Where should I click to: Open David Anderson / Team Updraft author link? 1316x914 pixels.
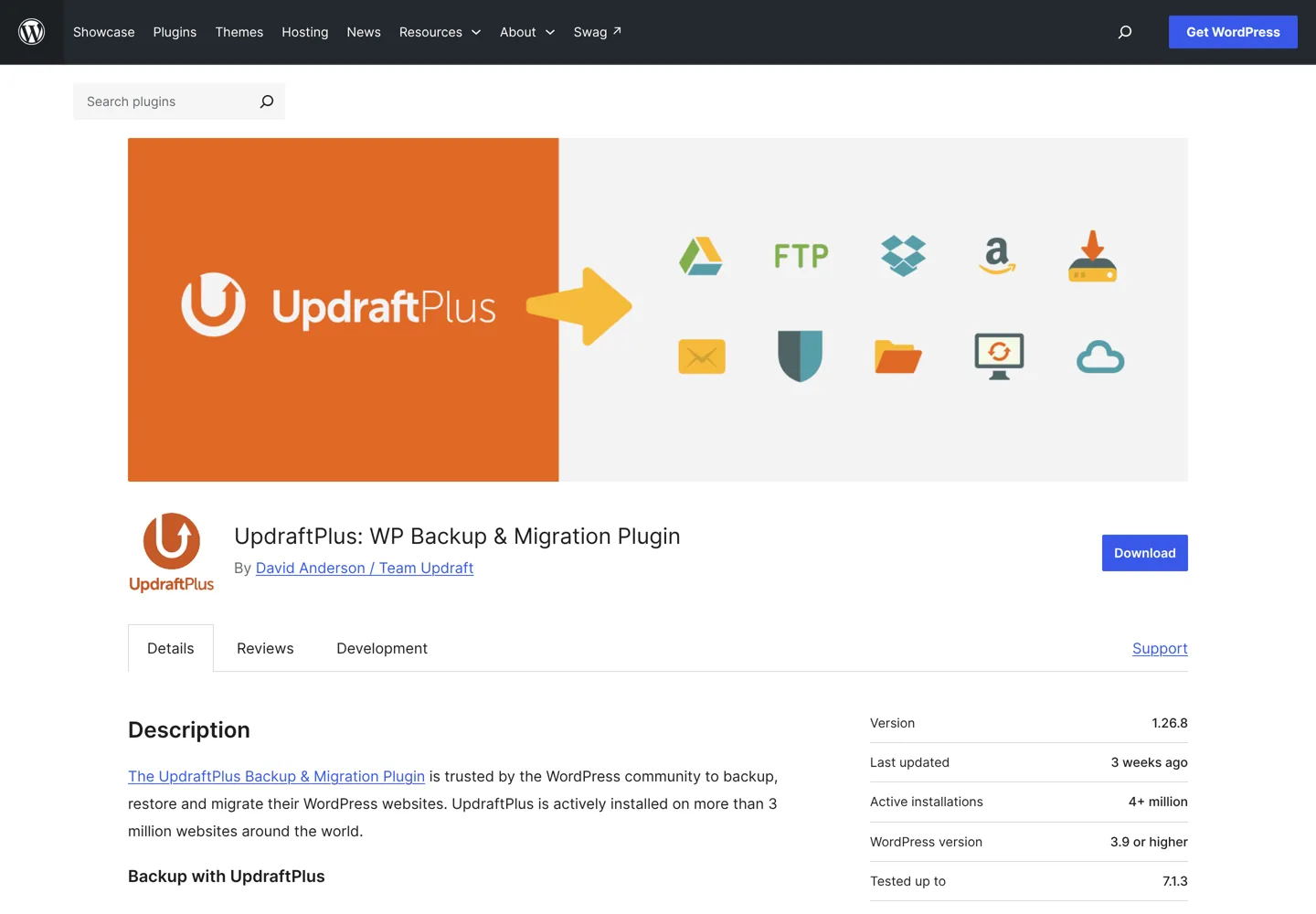click(365, 568)
